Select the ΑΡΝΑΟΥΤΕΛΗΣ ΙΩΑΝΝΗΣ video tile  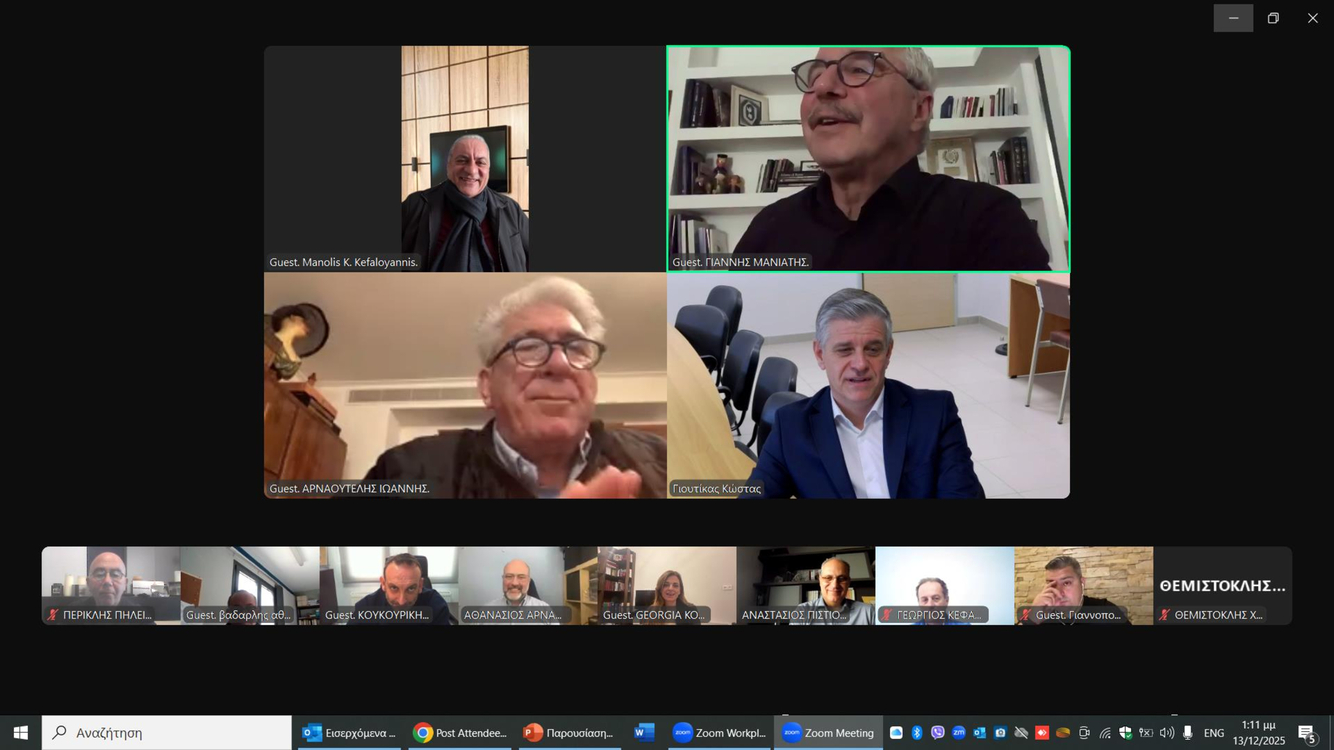465,385
